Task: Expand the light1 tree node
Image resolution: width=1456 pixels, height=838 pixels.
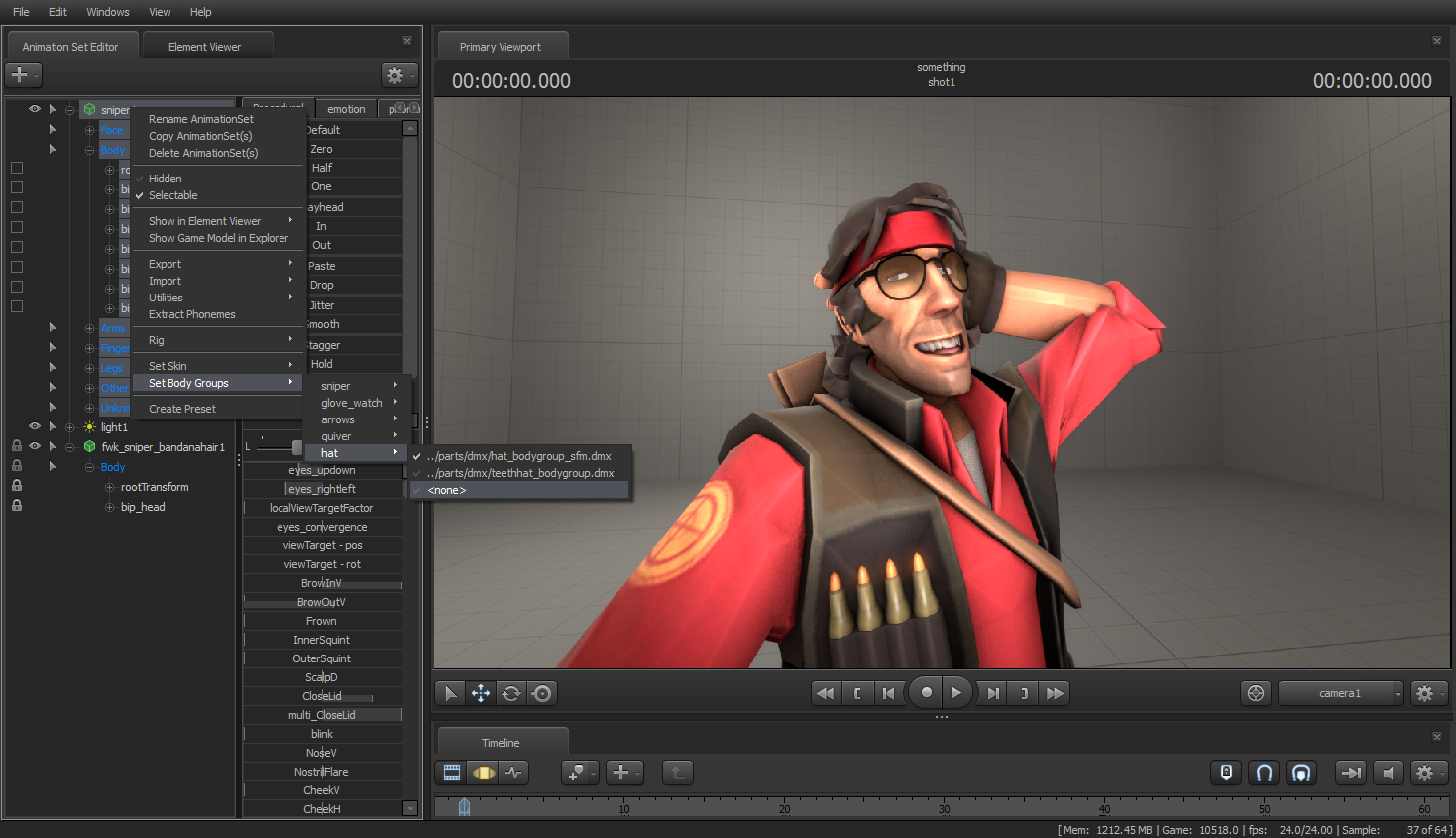Action: pos(70,427)
